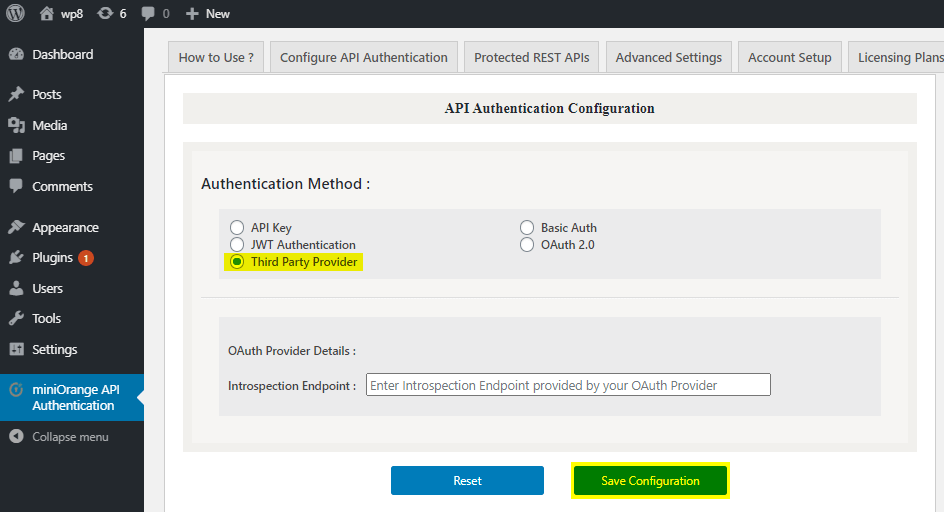Go to the Account Setup tab
Image resolution: width=944 pixels, height=512 pixels.
pyautogui.click(x=789, y=58)
